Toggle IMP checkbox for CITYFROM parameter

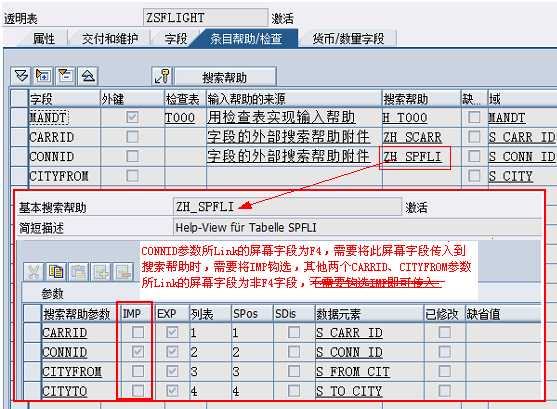[x=138, y=371]
